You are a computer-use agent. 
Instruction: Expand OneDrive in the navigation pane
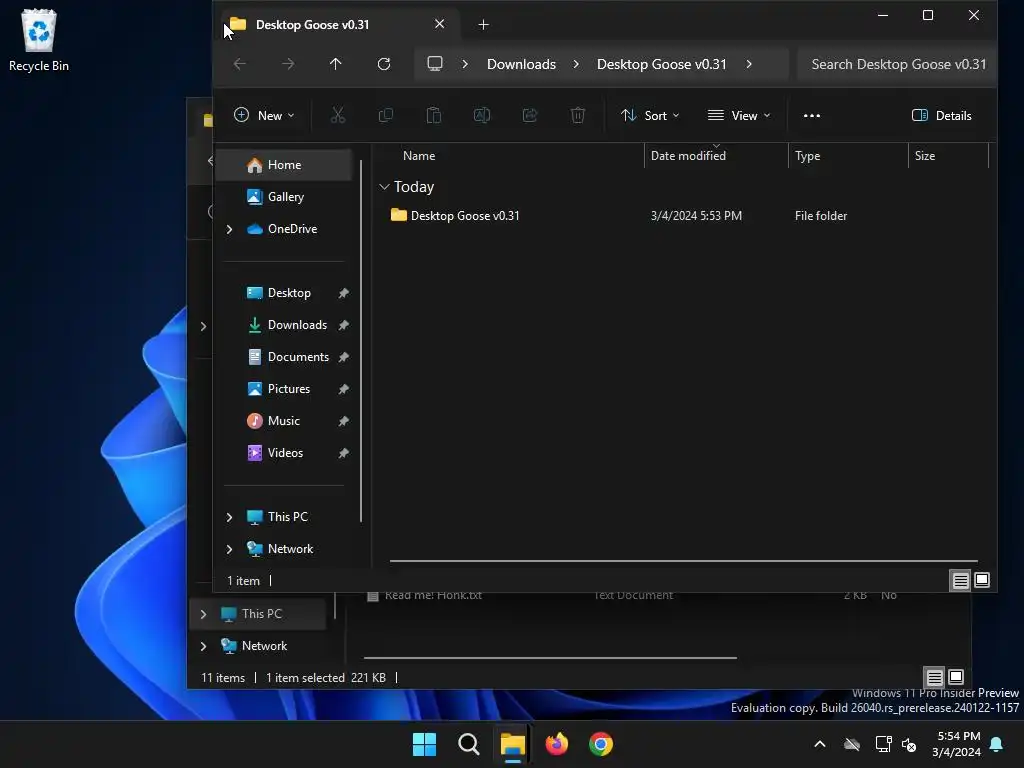click(x=229, y=229)
